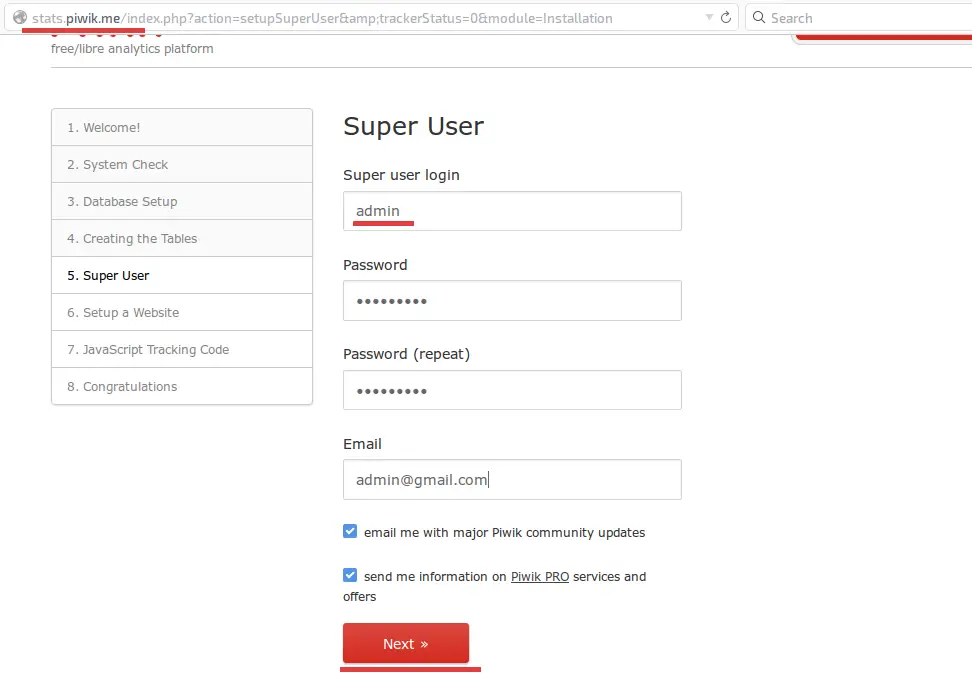The height and width of the screenshot is (679, 972).
Task: Click the Super user login label
Action: pos(401,175)
